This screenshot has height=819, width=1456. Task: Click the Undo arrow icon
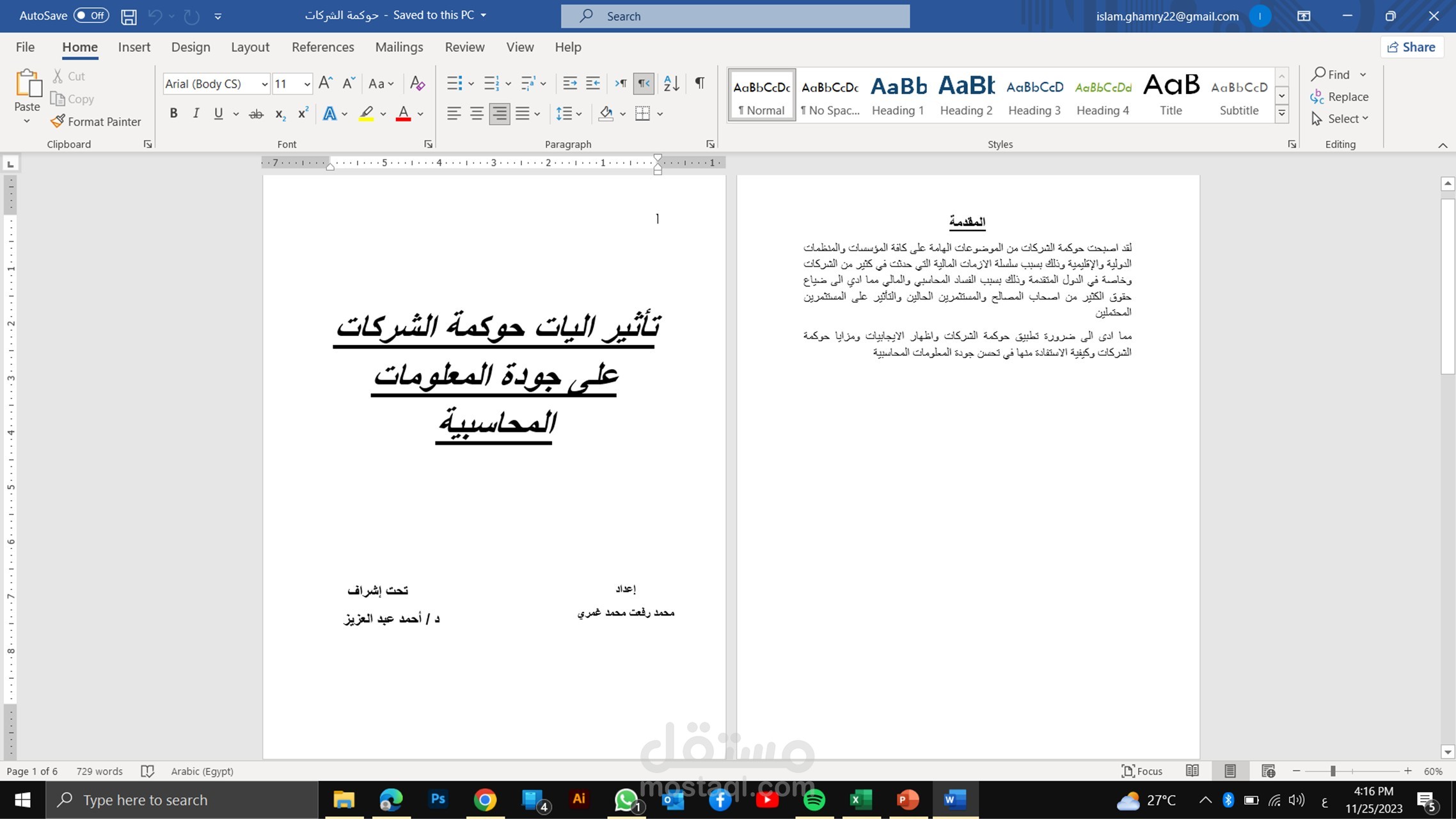pyautogui.click(x=155, y=17)
